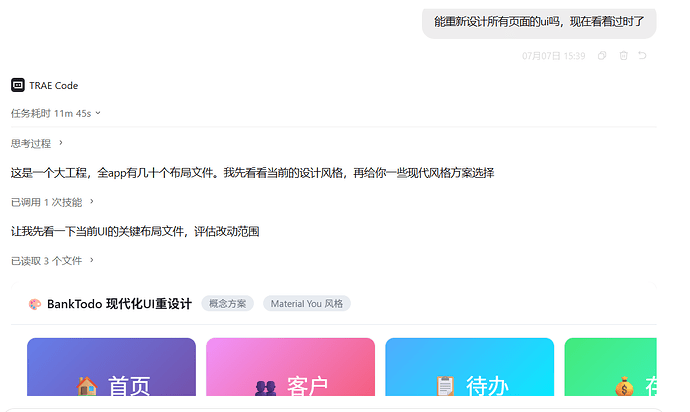This screenshot has width=690, height=412.
Task: Click the timestamp 07月07日 15:39
Action: (x=554, y=56)
